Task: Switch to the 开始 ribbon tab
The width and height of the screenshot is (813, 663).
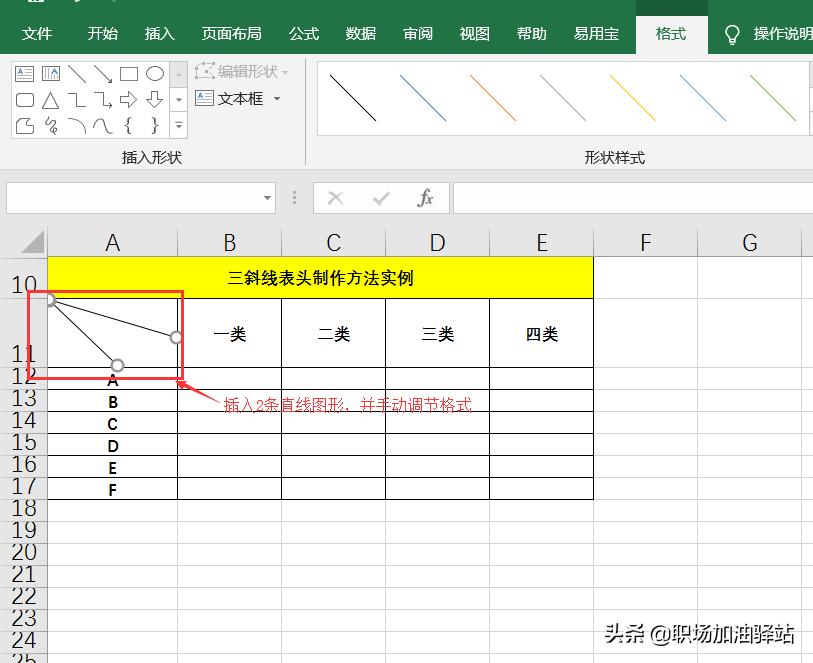Action: 101,33
